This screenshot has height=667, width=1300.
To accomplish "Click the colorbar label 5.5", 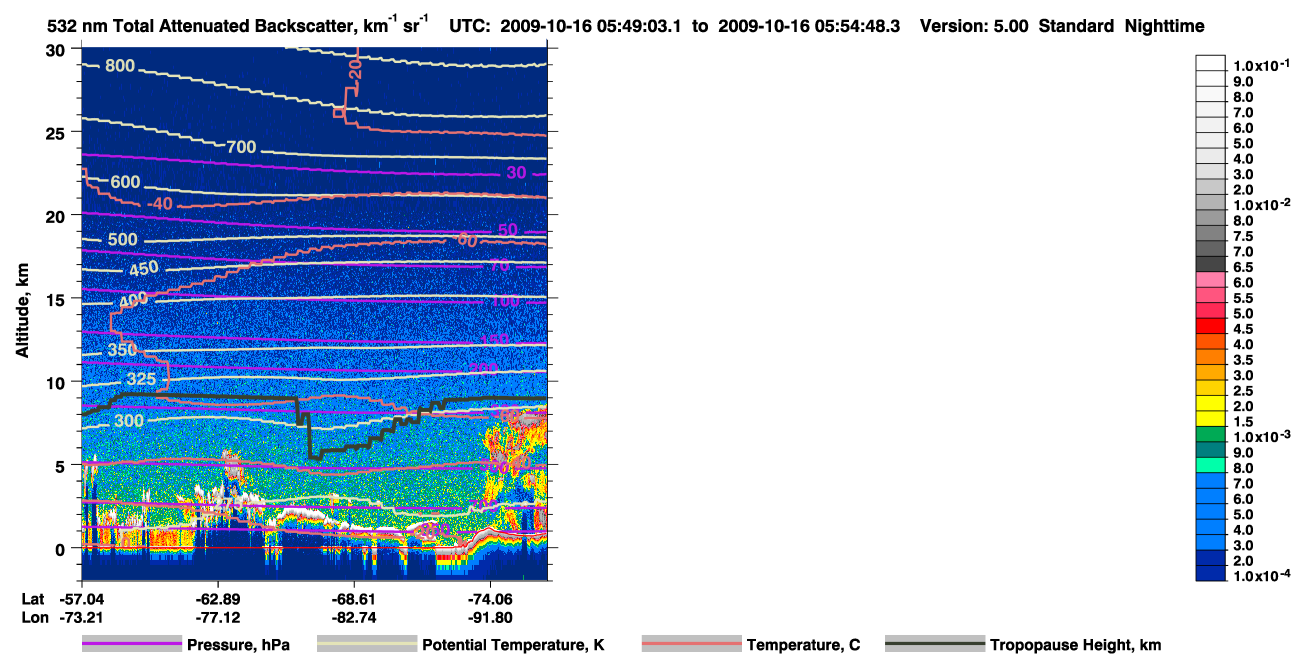I will pos(1243,298).
